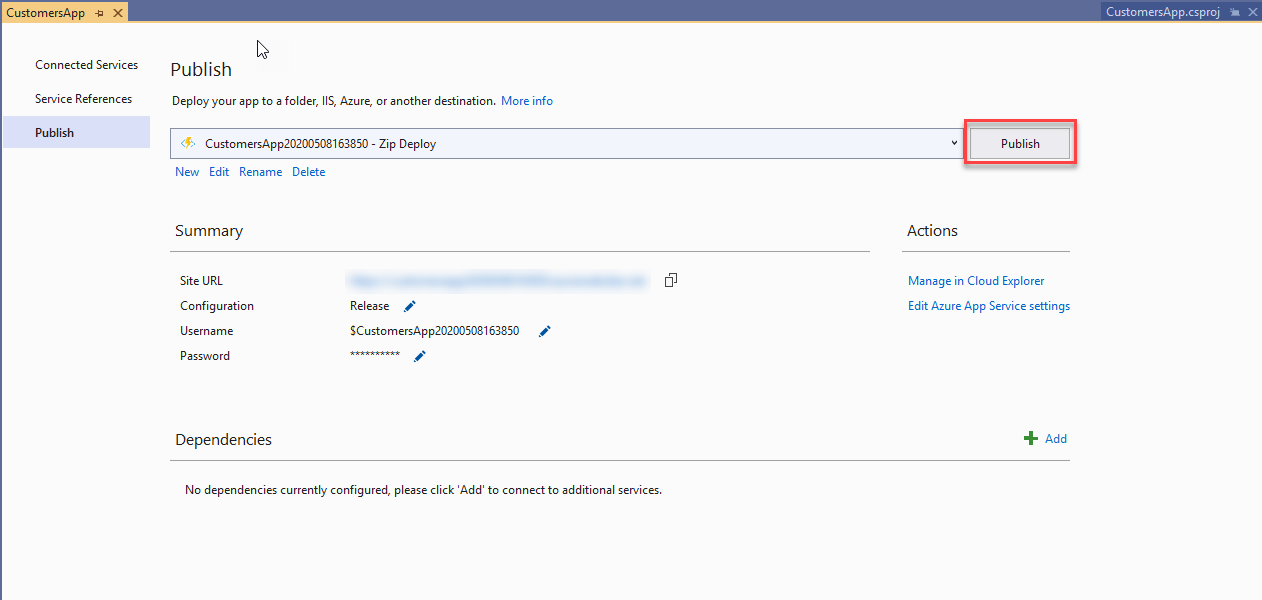The image size is (1262, 600).
Task: Click the Site URL label
Action: [201, 281]
